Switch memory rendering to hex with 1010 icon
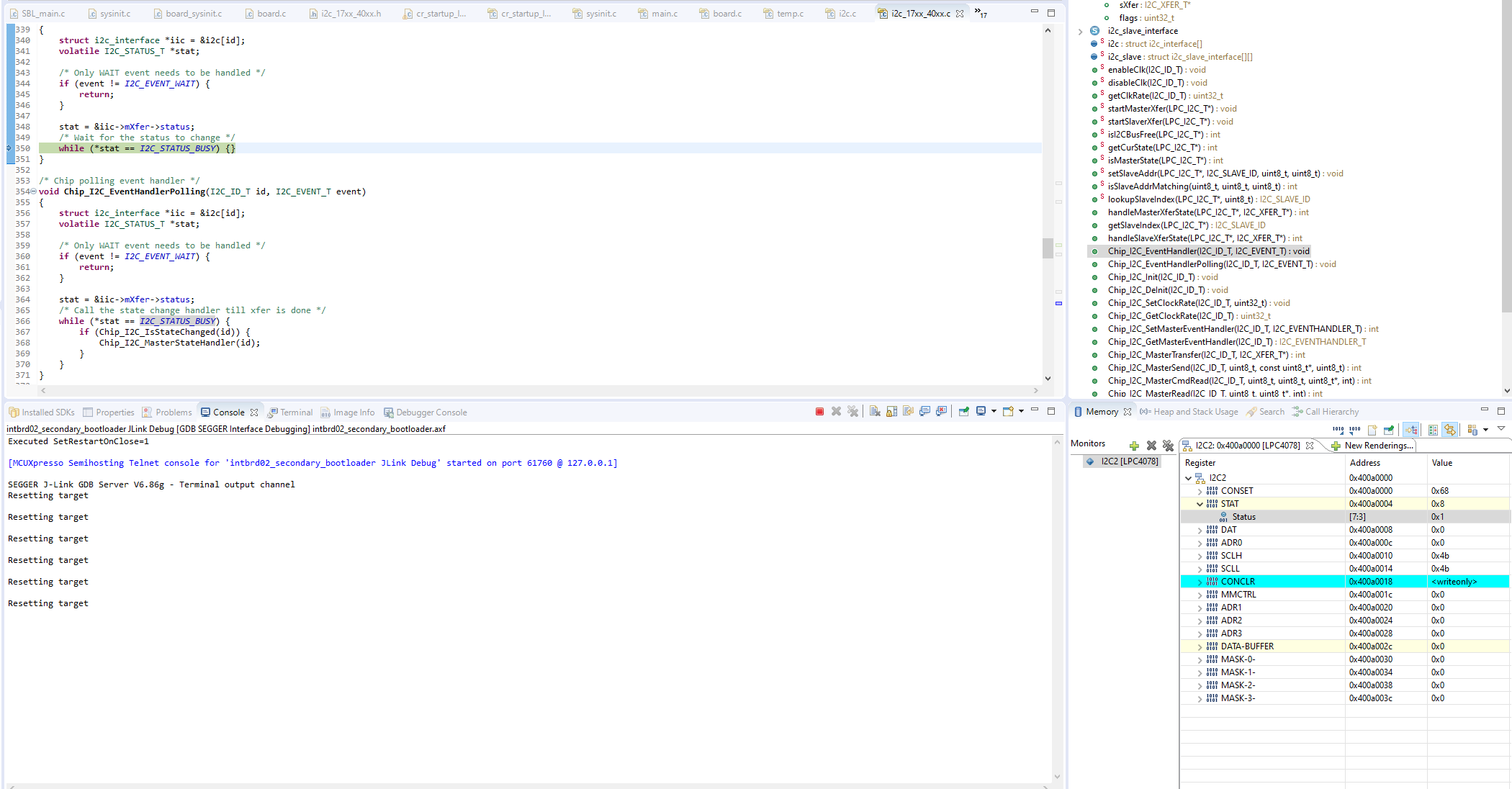The image size is (1512, 789). (1338, 429)
